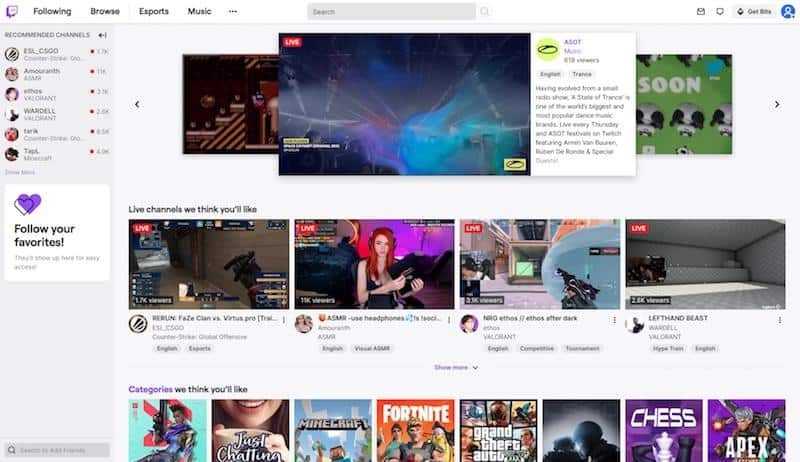Expand live channels with Show more

coord(456,367)
